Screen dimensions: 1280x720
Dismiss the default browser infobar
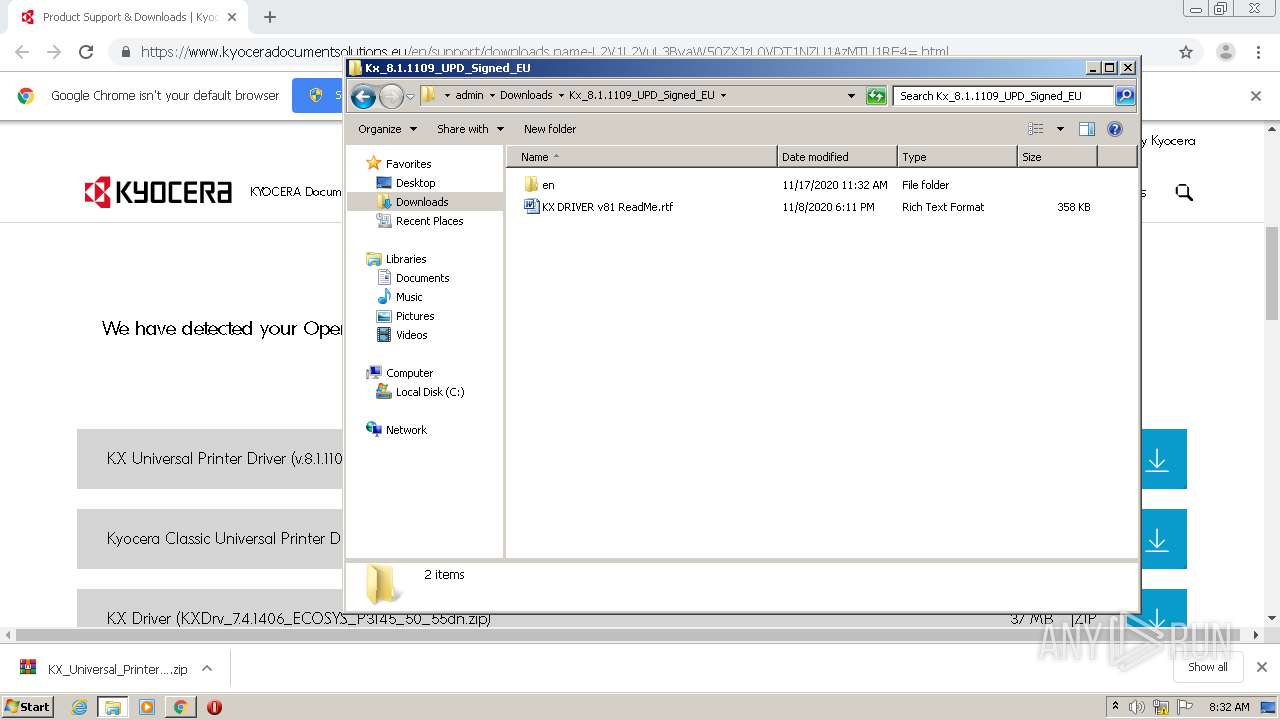click(1256, 96)
